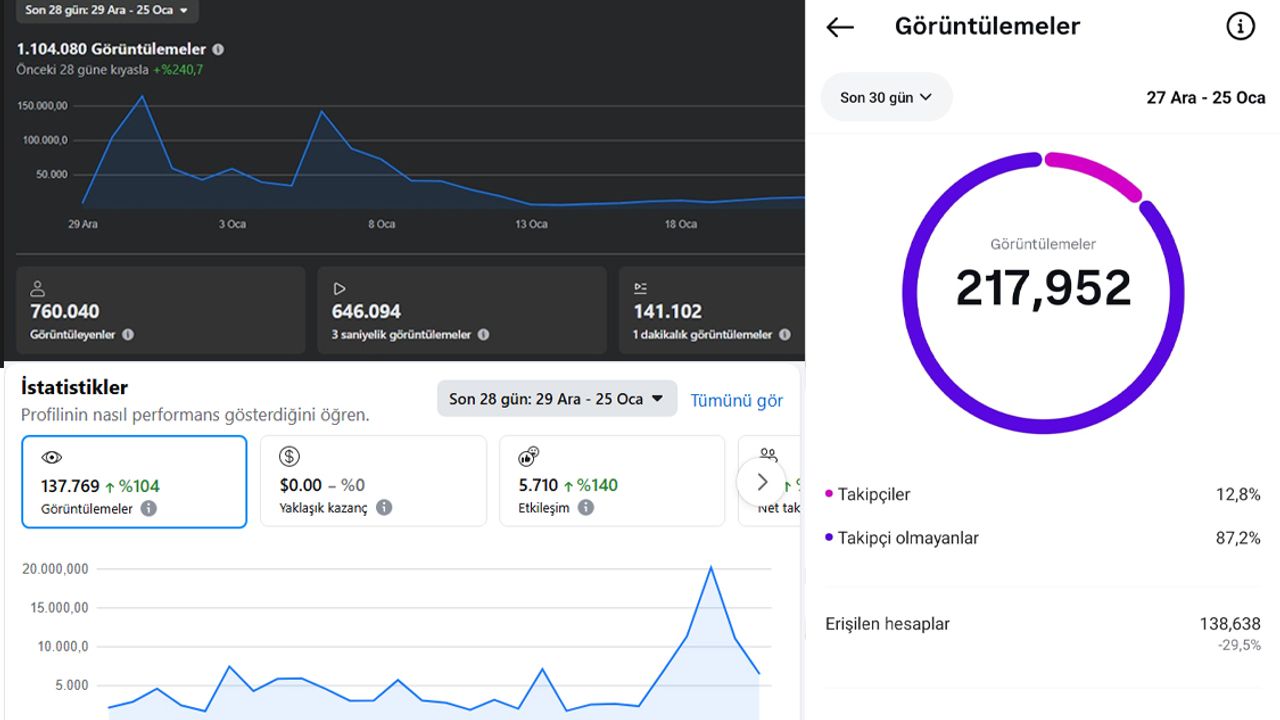The image size is (1280, 720).
Task: Open the Son 30 gün dropdown
Action: point(886,97)
